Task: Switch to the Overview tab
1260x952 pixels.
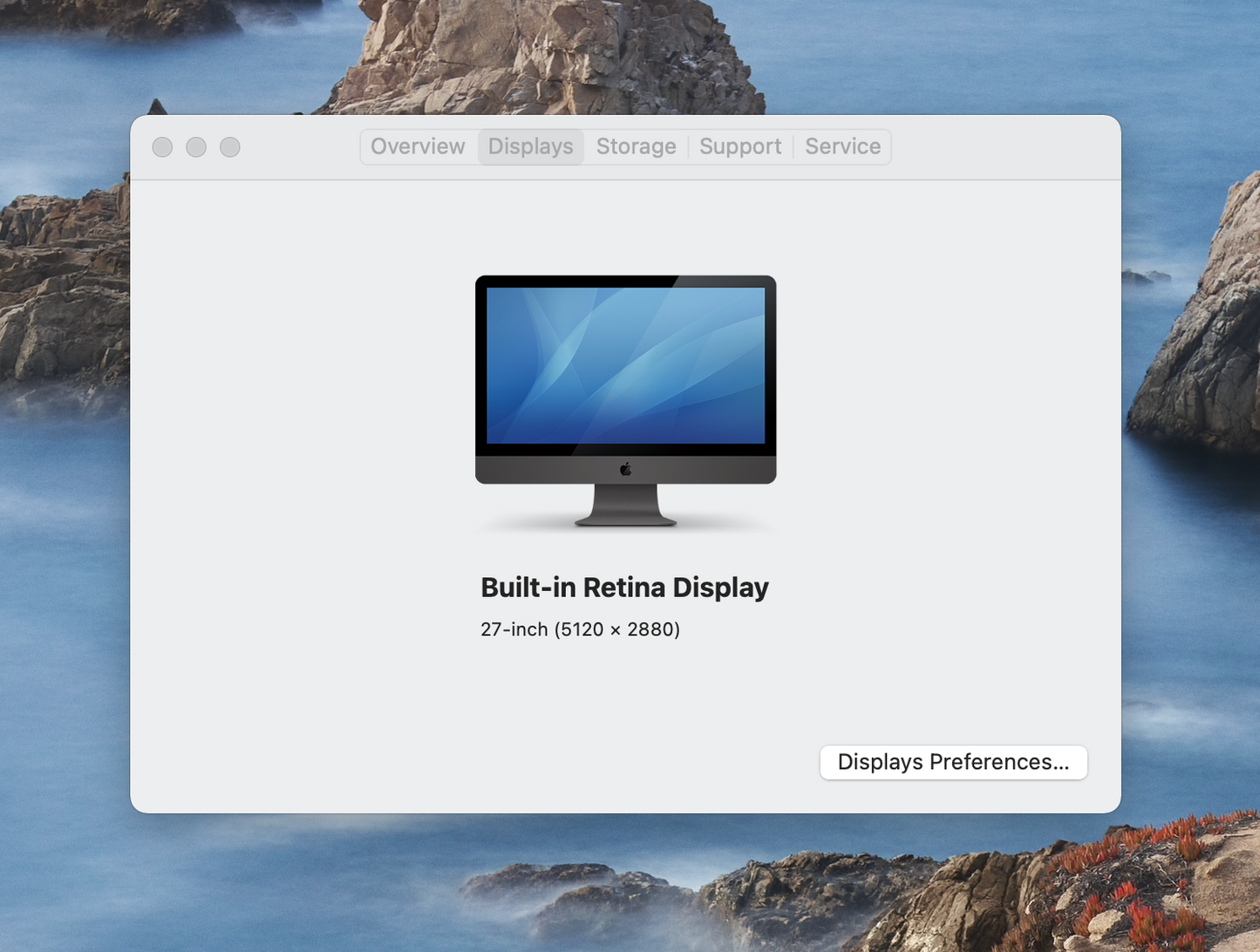Action: [x=417, y=146]
